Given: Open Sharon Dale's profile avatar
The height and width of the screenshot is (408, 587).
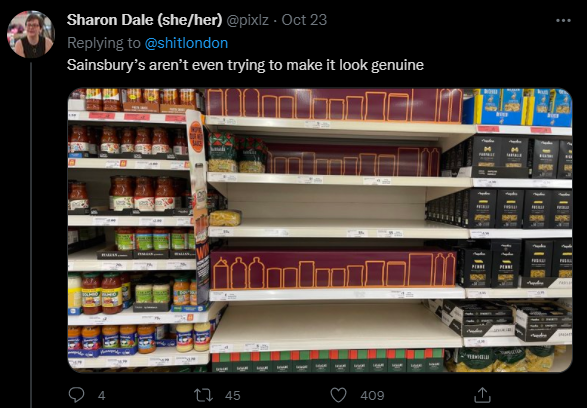Looking at the screenshot, I should (x=31, y=34).
